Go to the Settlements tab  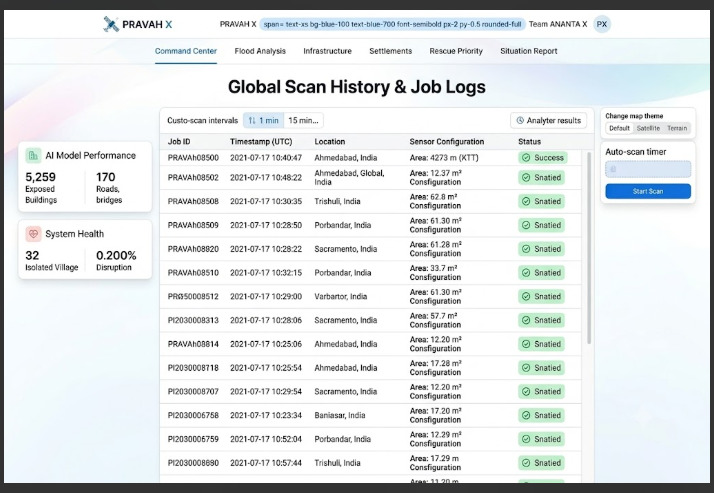point(390,51)
